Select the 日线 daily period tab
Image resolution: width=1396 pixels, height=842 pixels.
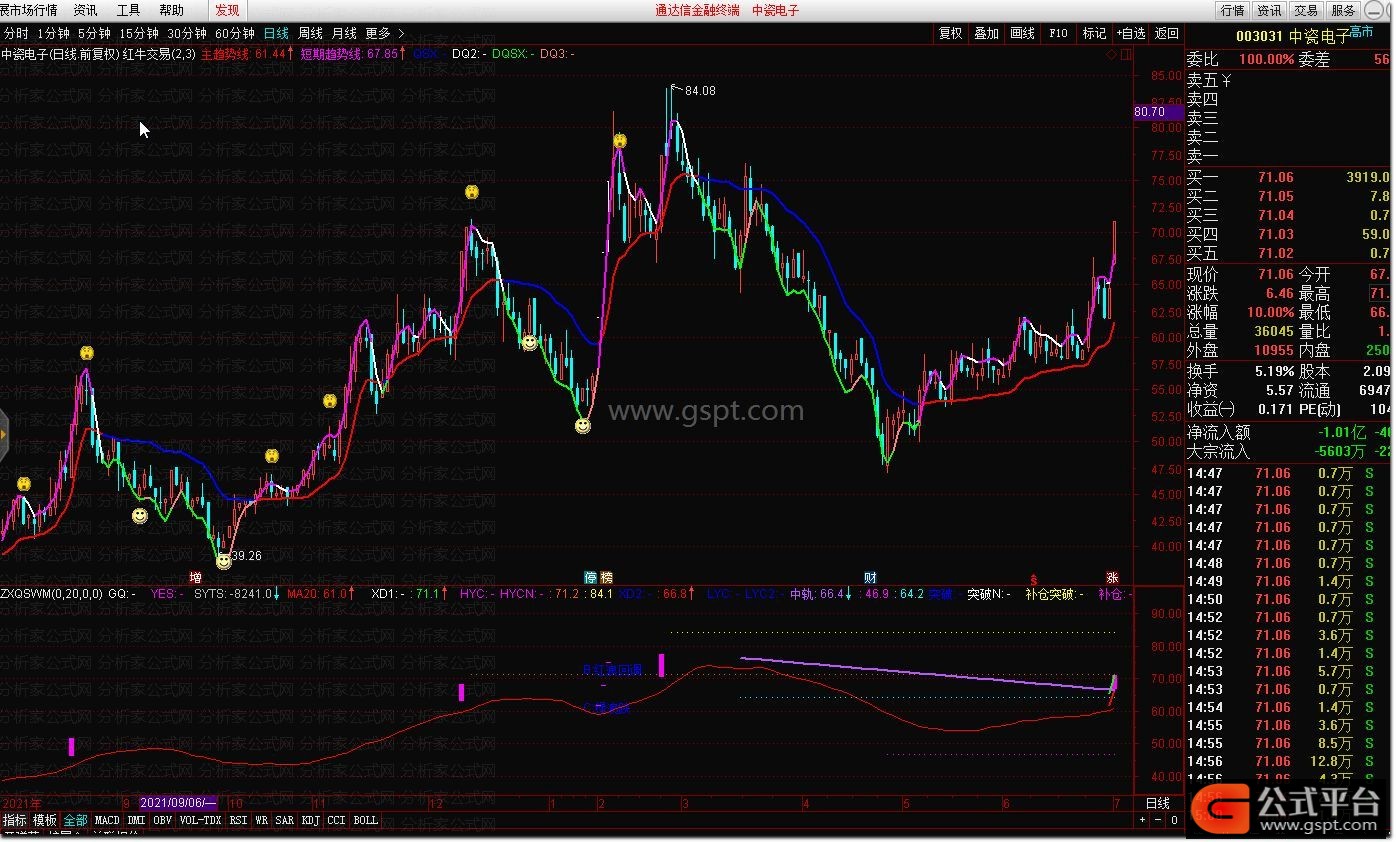point(276,33)
